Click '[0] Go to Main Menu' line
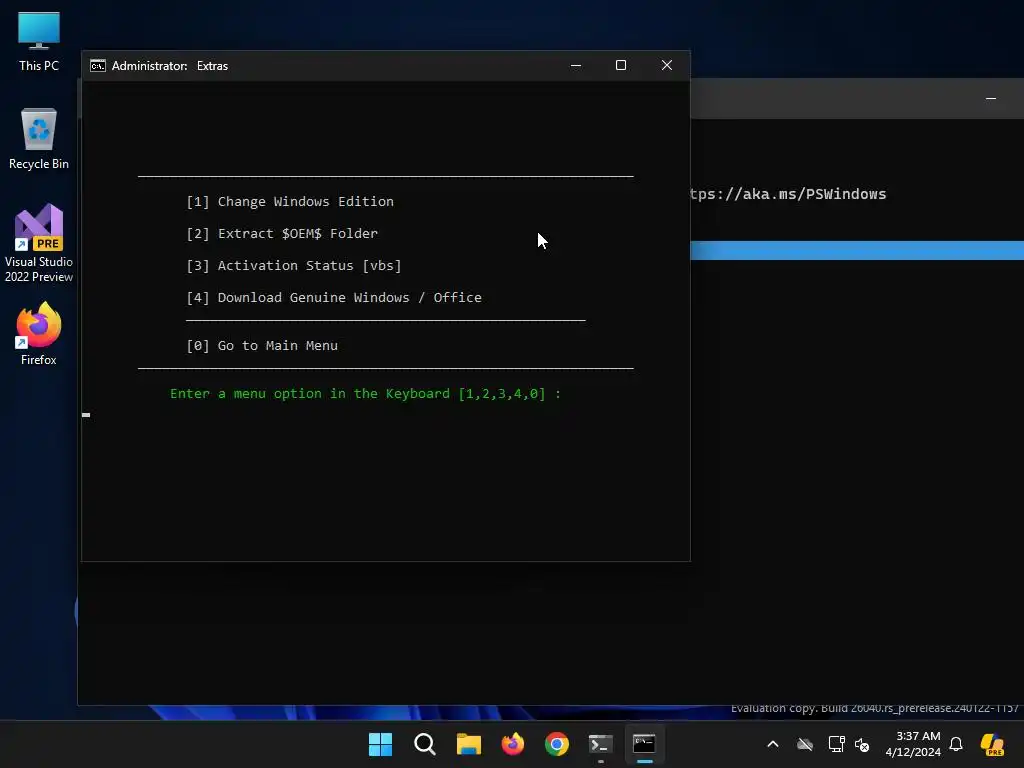Image resolution: width=1024 pixels, height=768 pixels. (262, 345)
